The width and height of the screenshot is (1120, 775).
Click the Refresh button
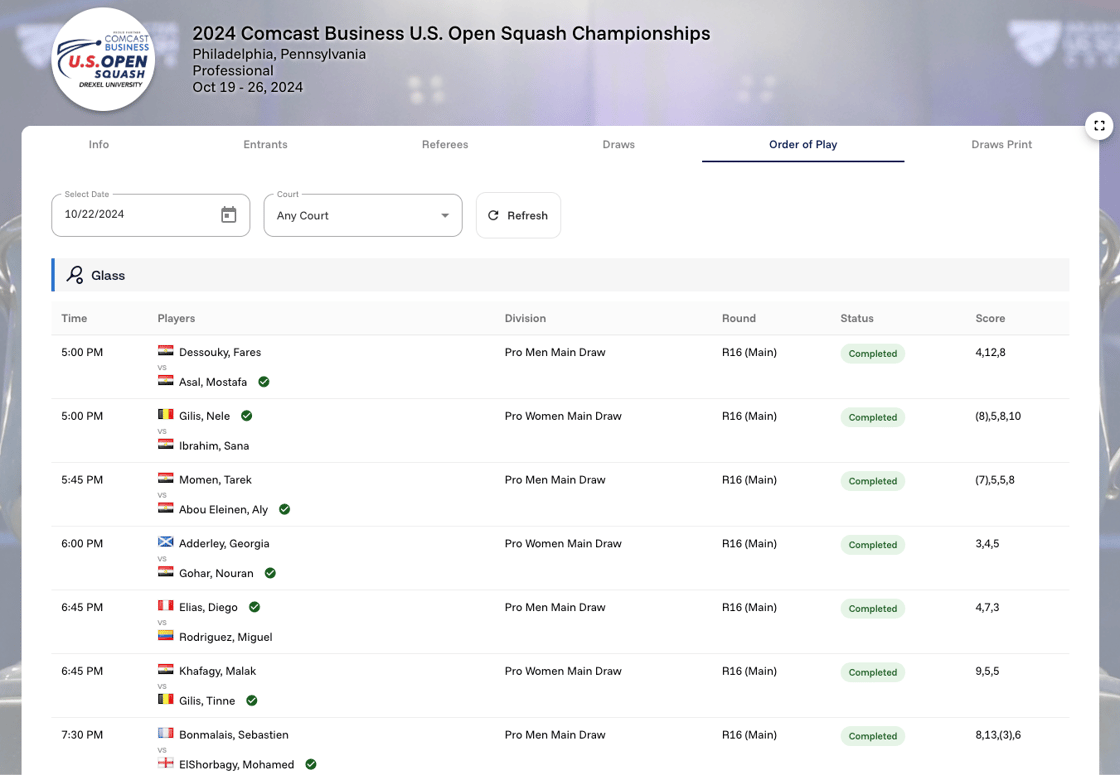[518, 215]
